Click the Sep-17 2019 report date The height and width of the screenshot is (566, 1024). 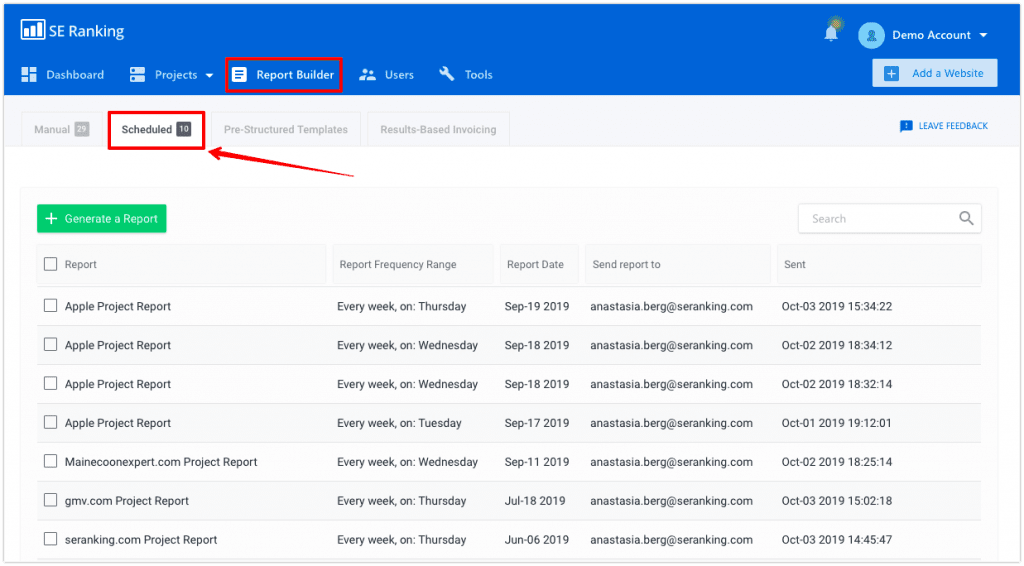click(537, 423)
